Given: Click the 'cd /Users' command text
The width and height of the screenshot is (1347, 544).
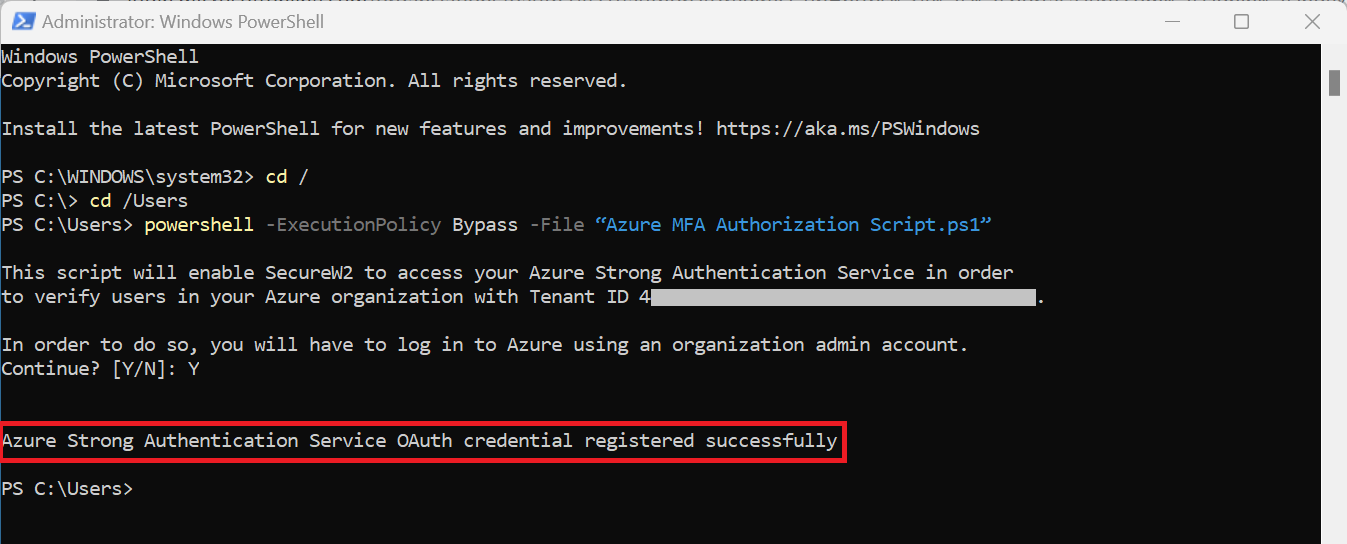Looking at the screenshot, I should 138,201.
